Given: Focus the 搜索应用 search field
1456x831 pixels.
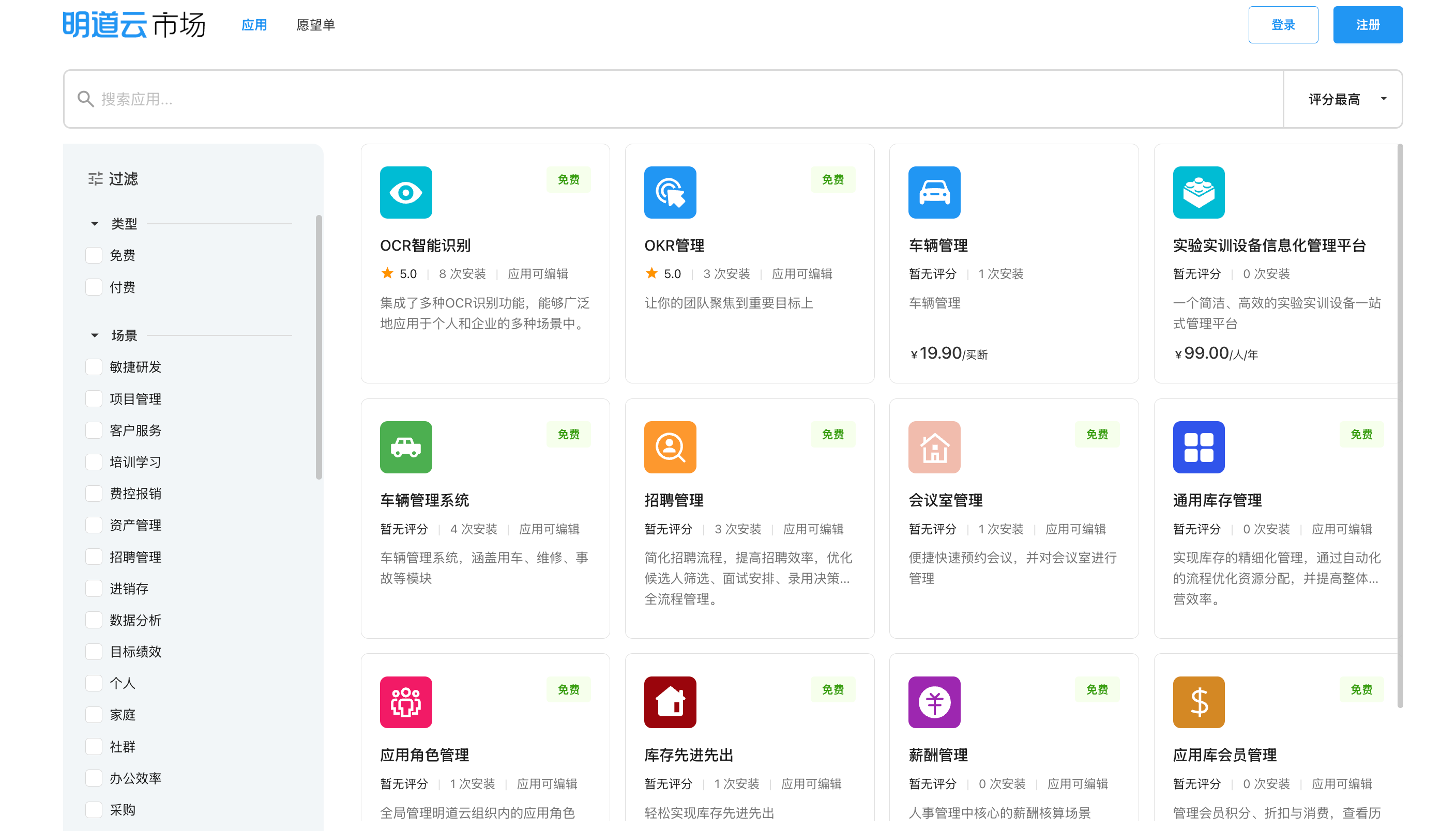Looking at the screenshot, I should [673, 99].
